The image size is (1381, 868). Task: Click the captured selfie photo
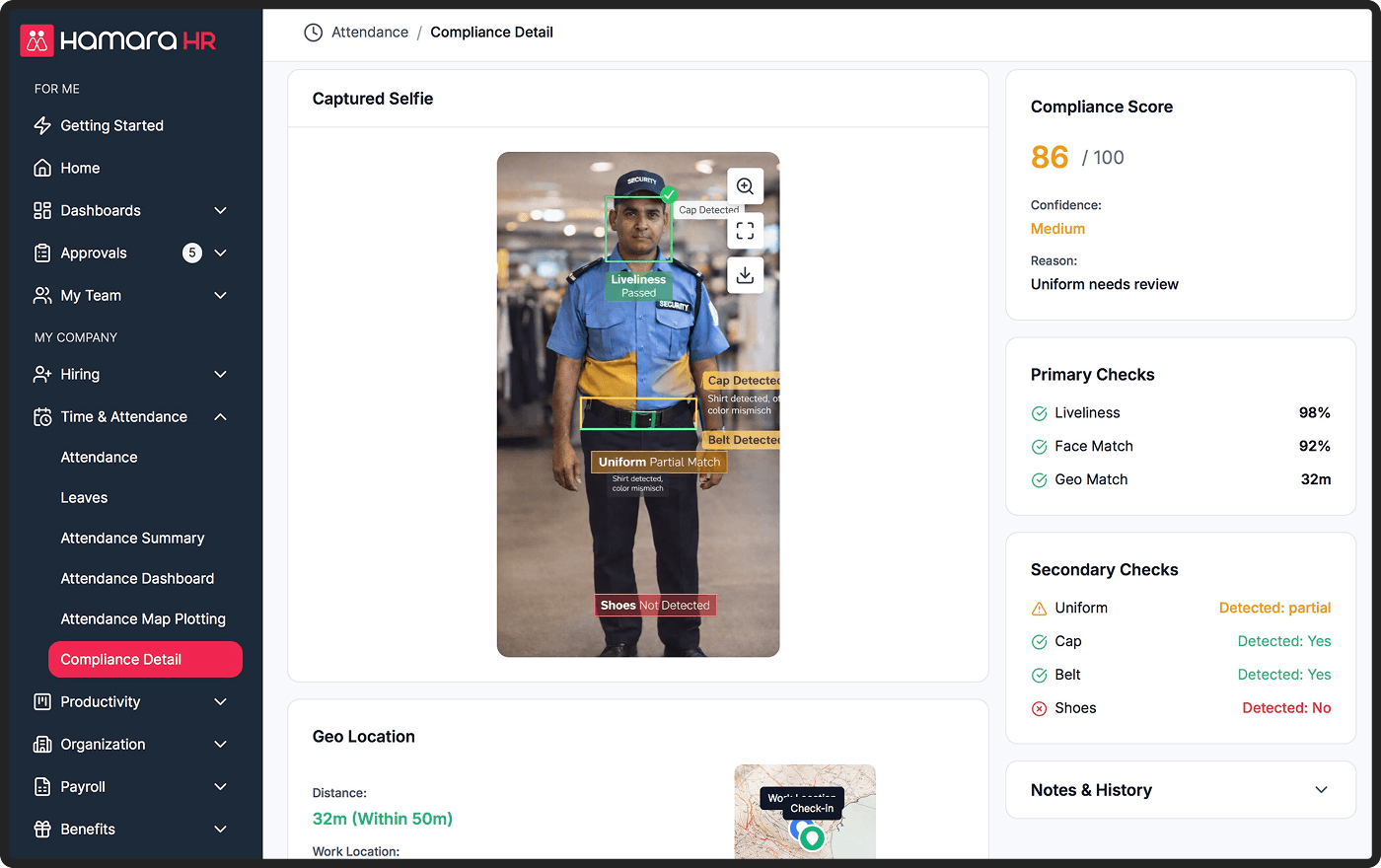638,404
